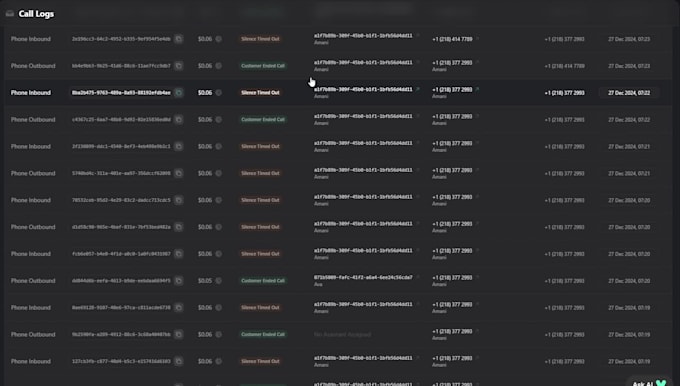Select call ID text starting 2f238899
Screen dimensions: 680x386
click(x=121, y=147)
